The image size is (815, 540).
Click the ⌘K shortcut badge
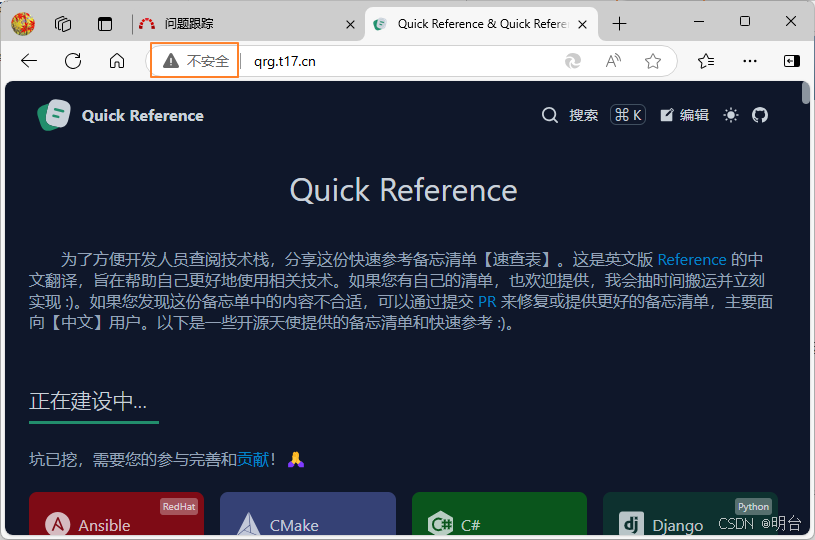click(628, 115)
